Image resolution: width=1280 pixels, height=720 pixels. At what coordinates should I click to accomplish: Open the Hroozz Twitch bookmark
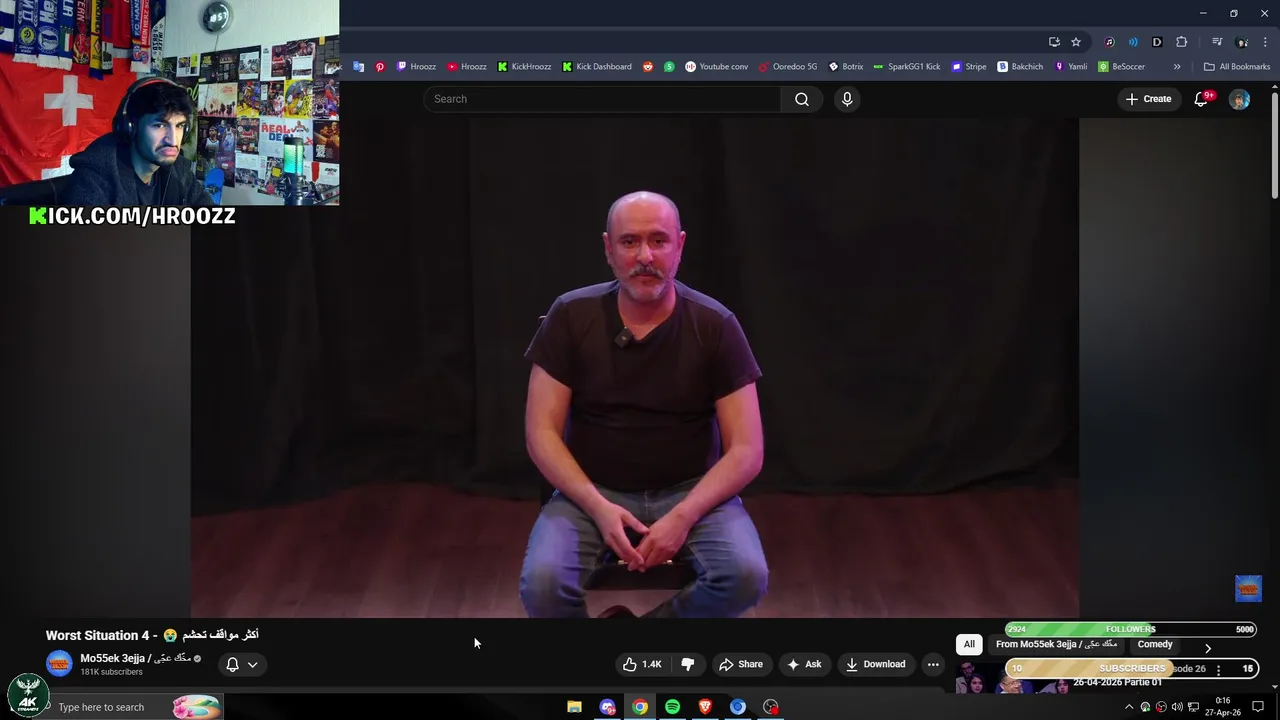tap(416, 67)
